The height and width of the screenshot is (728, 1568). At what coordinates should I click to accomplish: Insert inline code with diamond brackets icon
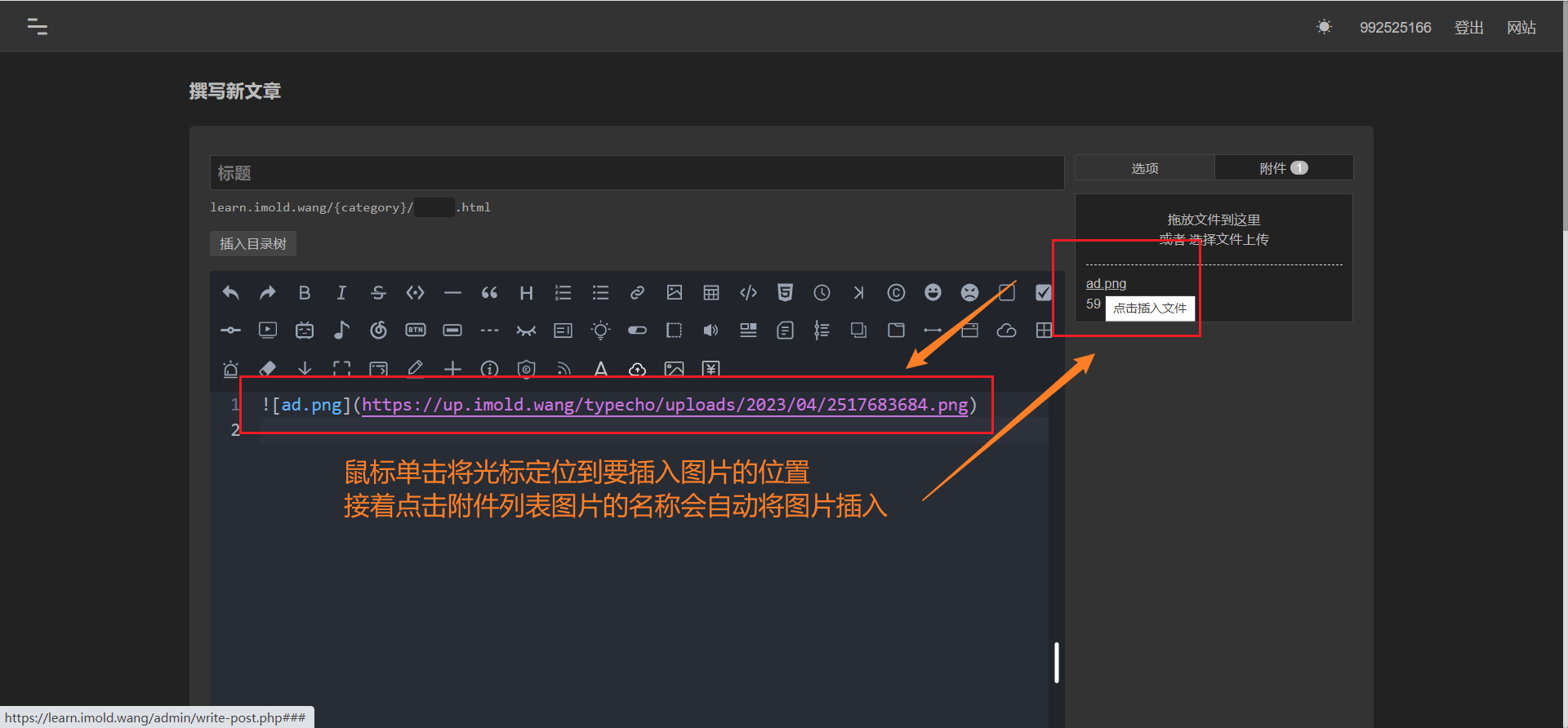click(x=416, y=292)
